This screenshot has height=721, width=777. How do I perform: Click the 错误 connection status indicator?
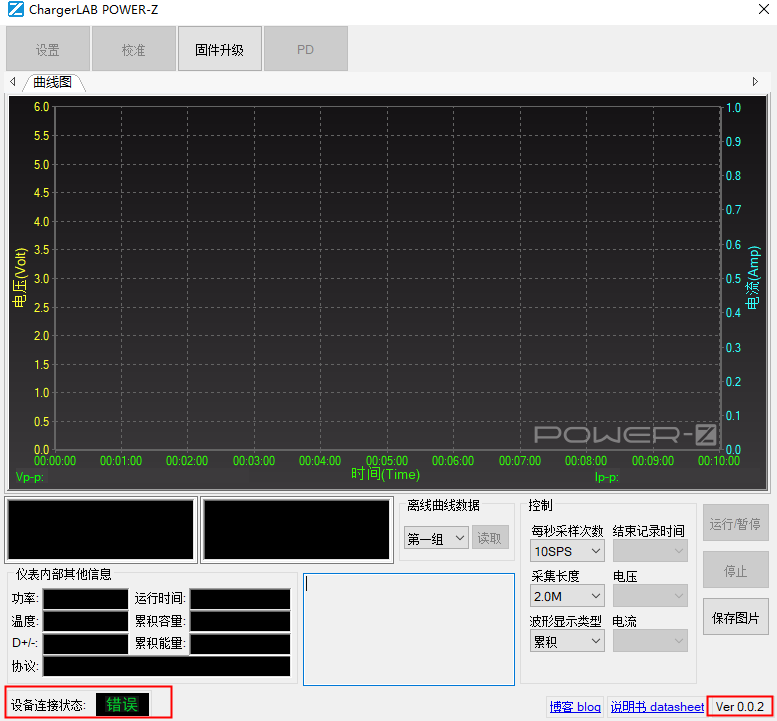tap(122, 704)
